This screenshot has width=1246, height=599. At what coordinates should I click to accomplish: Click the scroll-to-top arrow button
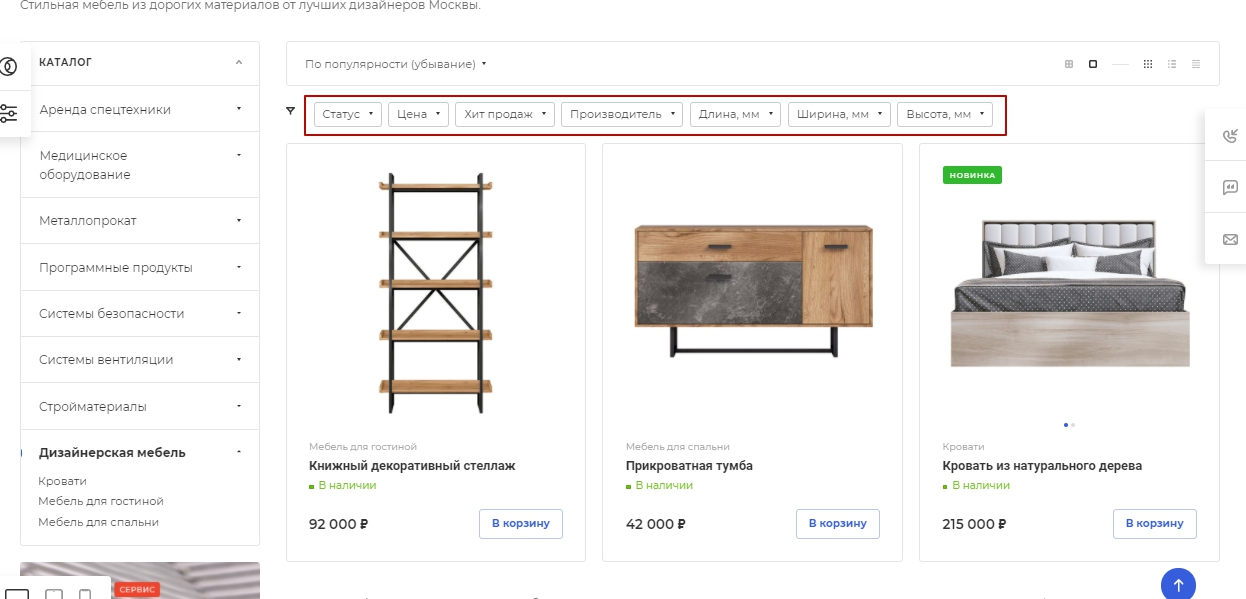(1178, 585)
